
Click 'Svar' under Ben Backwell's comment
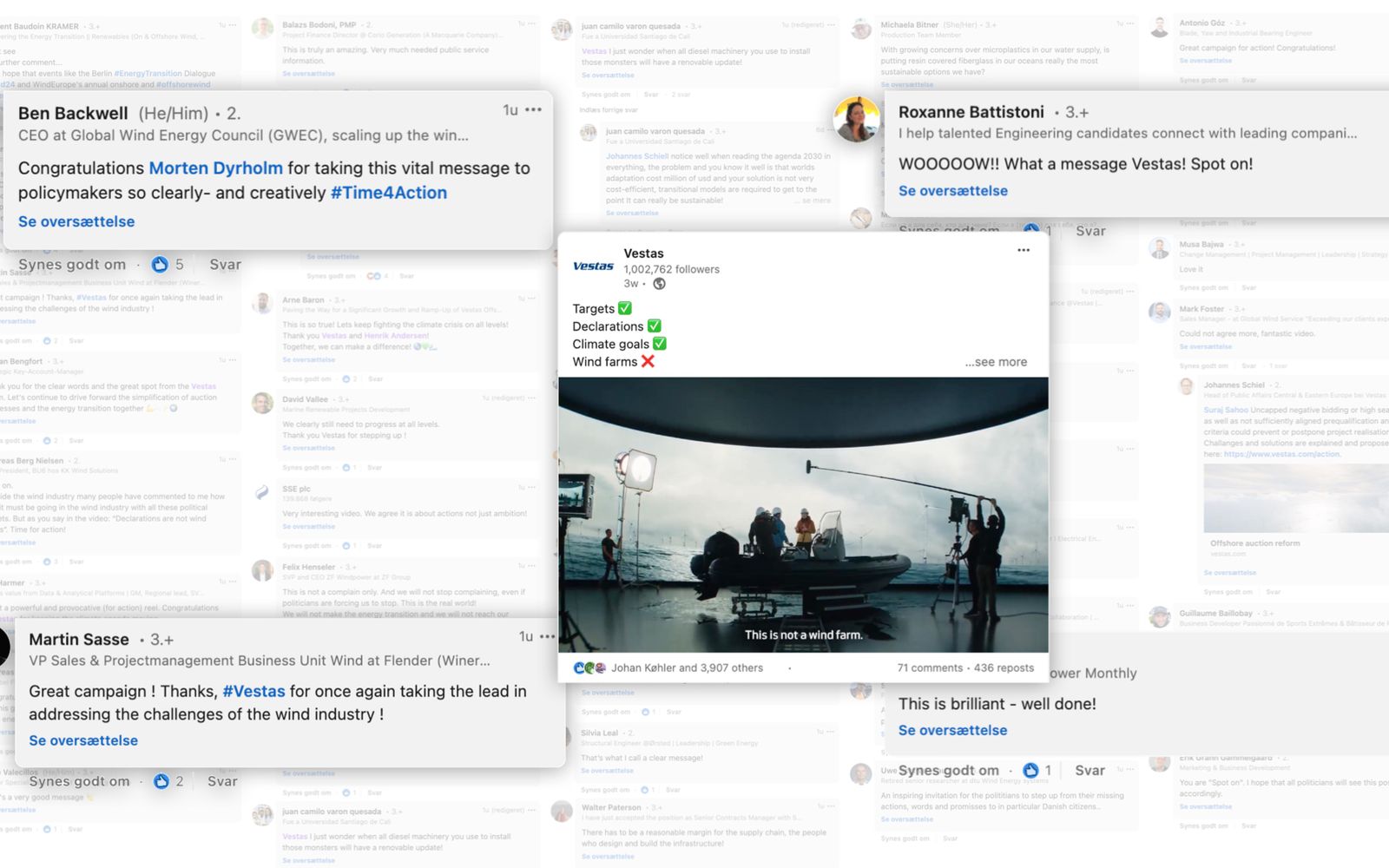225,265
